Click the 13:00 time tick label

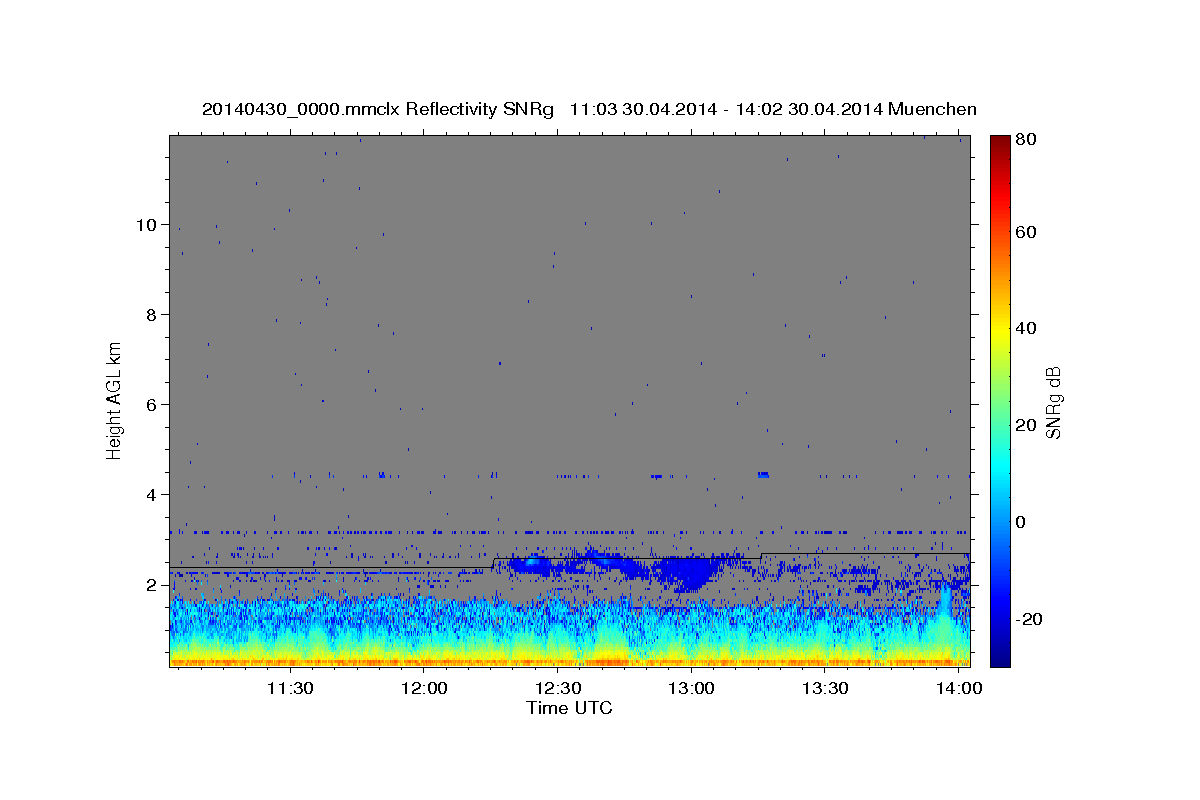691,689
